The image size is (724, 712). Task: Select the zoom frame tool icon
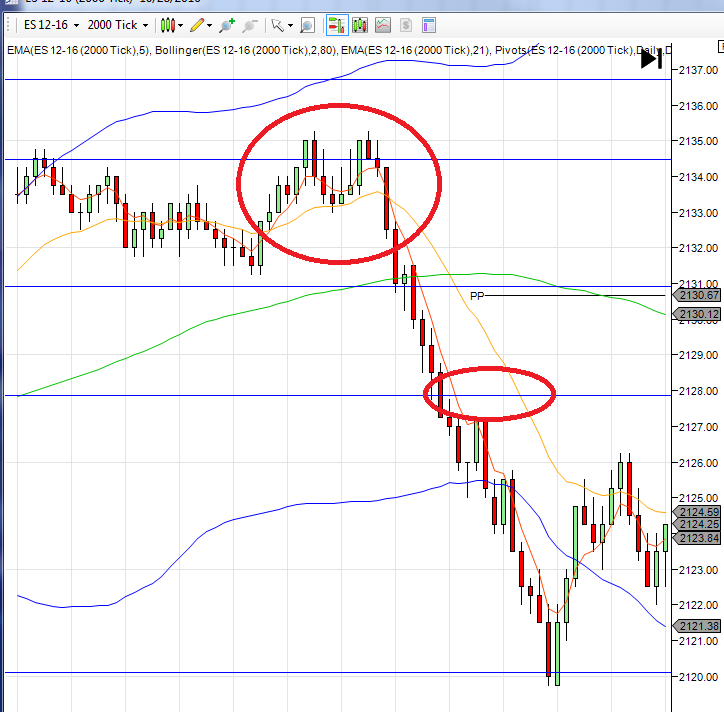tap(307, 25)
